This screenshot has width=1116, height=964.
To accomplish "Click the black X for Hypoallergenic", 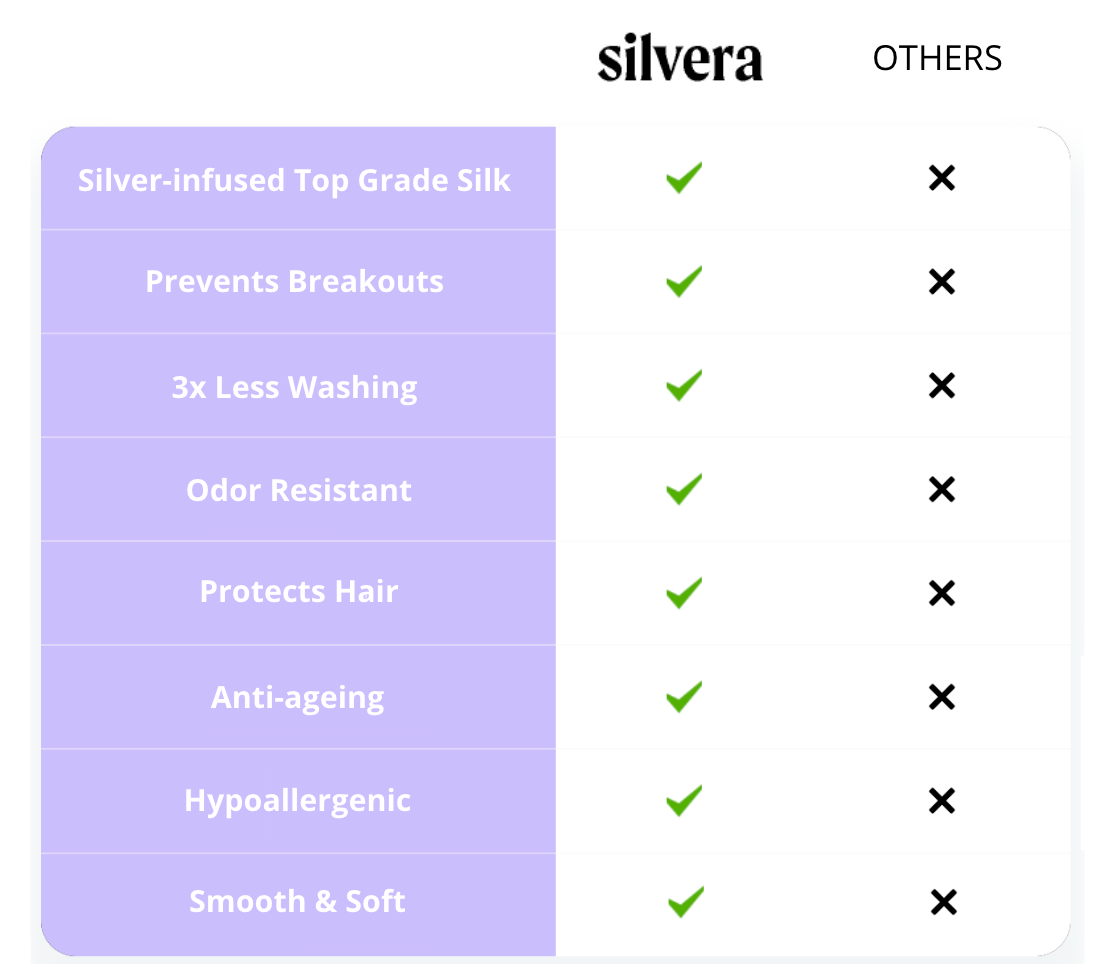I will click(942, 801).
